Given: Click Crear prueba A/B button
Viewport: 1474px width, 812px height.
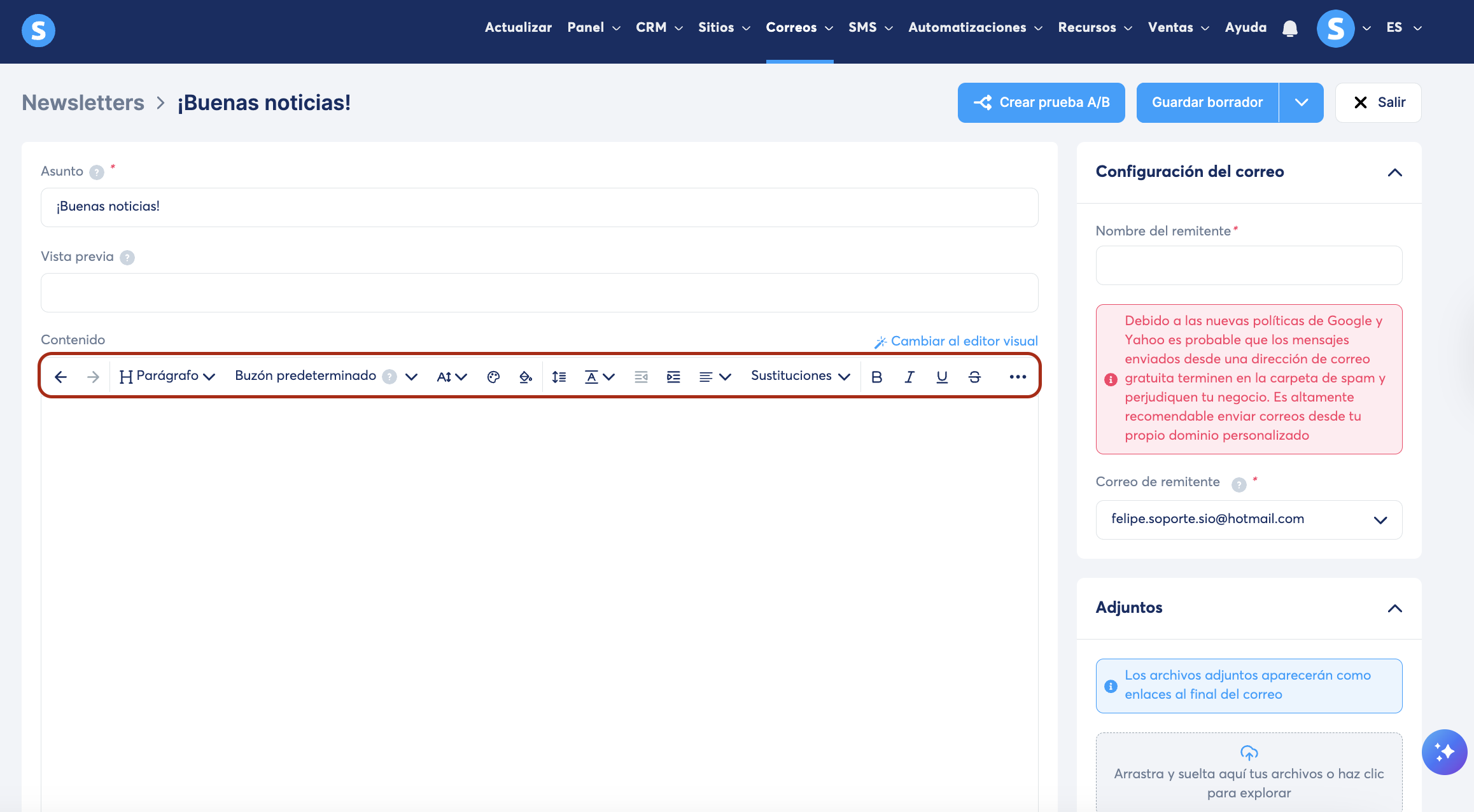Looking at the screenshot, I should [1041, 102].
